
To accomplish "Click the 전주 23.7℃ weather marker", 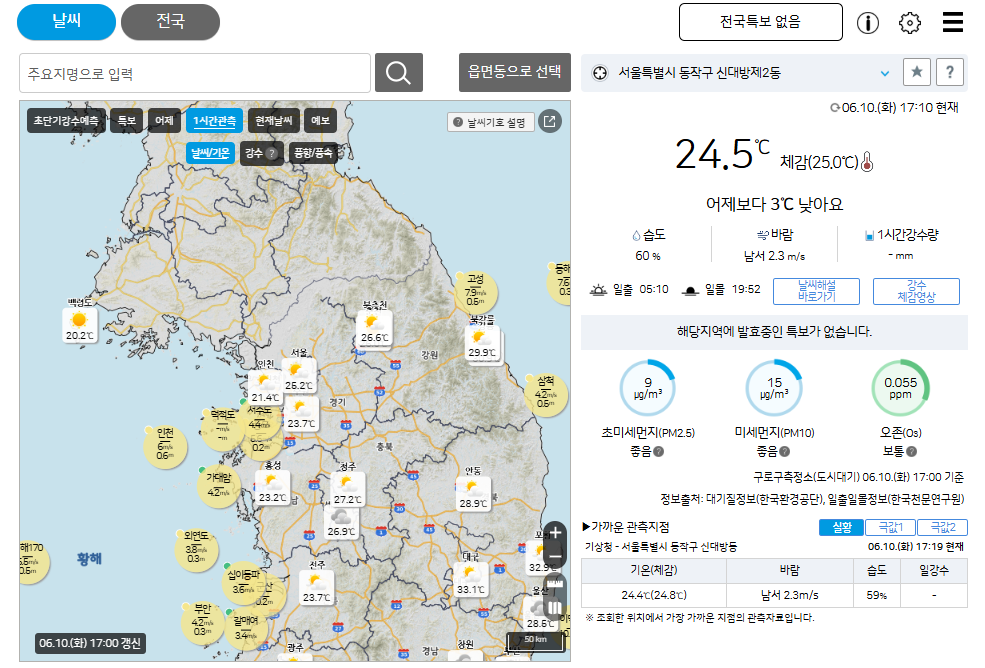I will coord(316,588).
